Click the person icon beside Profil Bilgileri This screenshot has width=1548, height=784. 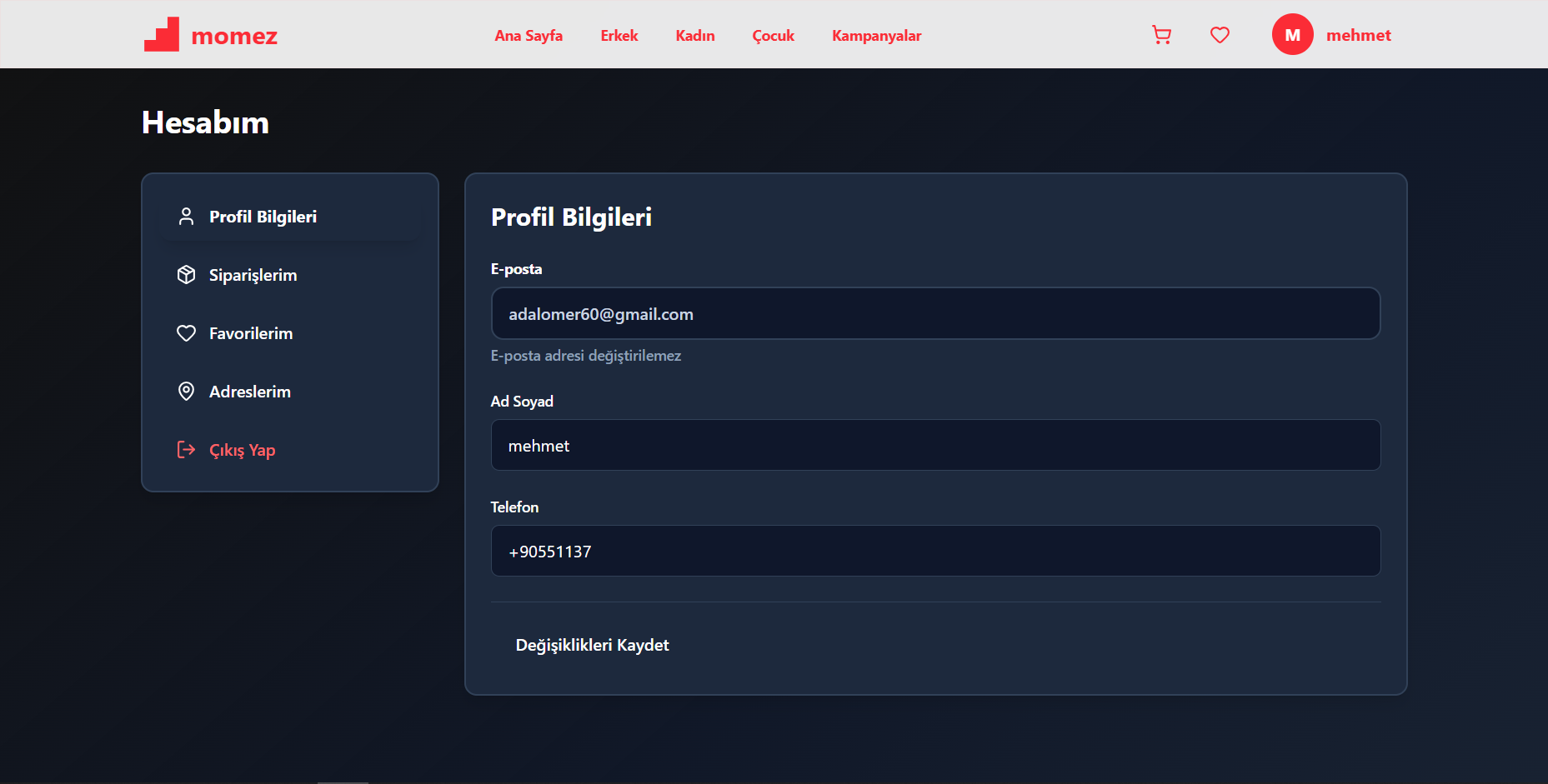pos(186,217)
